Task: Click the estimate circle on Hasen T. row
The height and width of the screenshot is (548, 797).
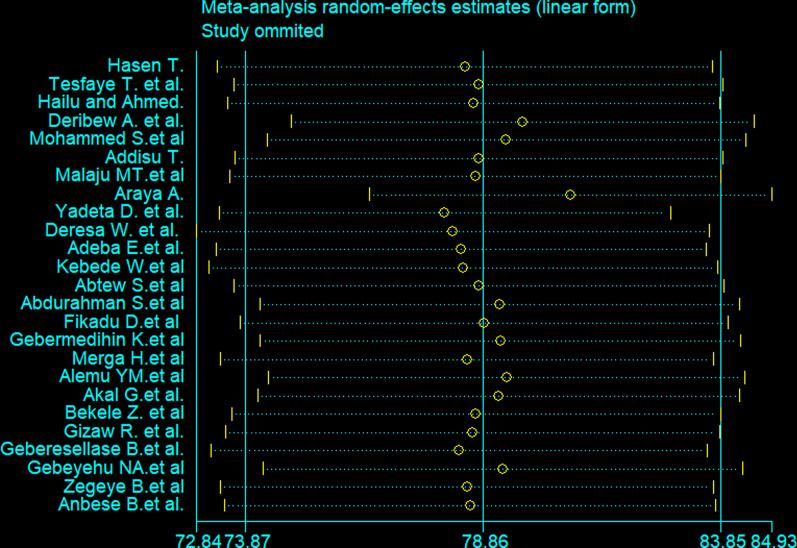Action: click(465, 67)
